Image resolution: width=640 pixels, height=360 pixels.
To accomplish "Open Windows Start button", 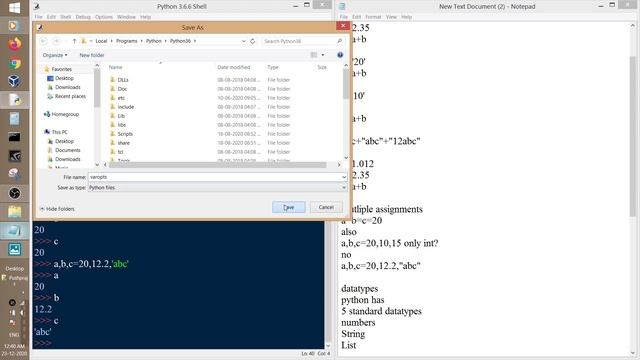I will point(14,8).
